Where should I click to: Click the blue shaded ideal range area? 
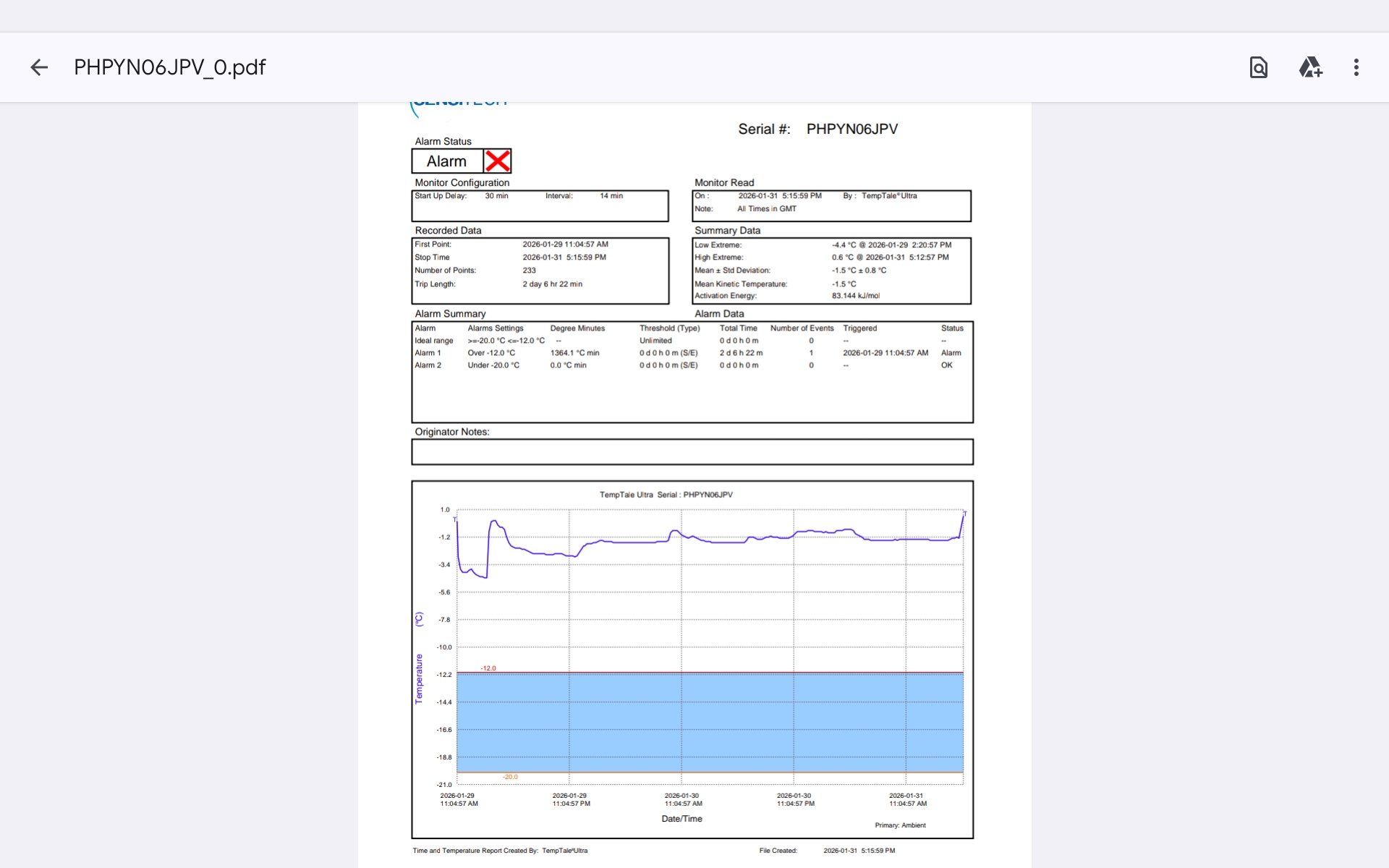pyautogui.click(x=709, y=723)
